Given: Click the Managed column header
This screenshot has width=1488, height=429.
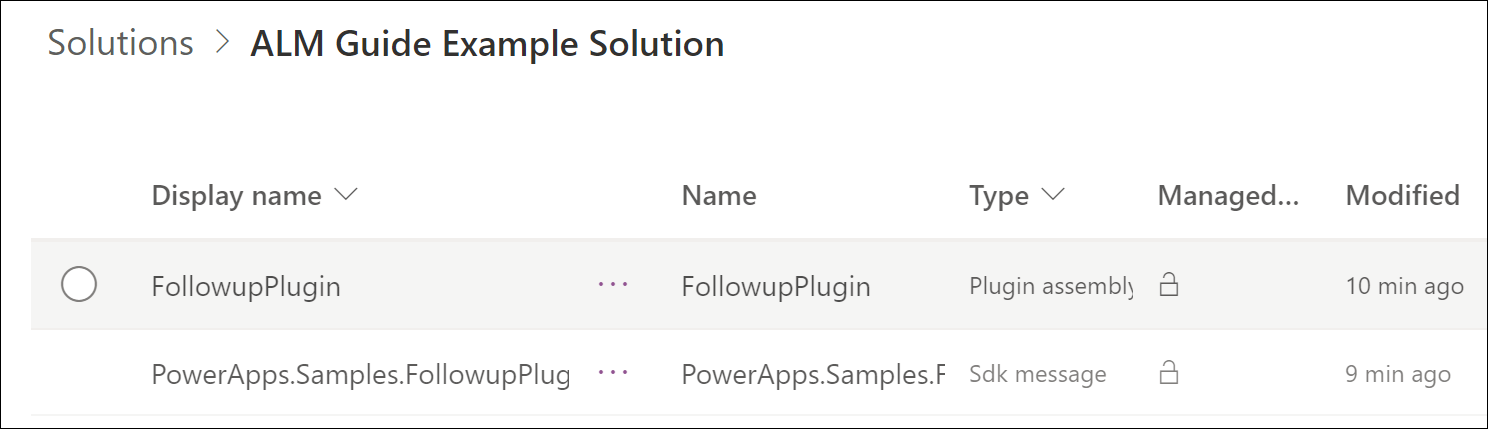Looking at the screenshot, I should (x=1227, y=196).
